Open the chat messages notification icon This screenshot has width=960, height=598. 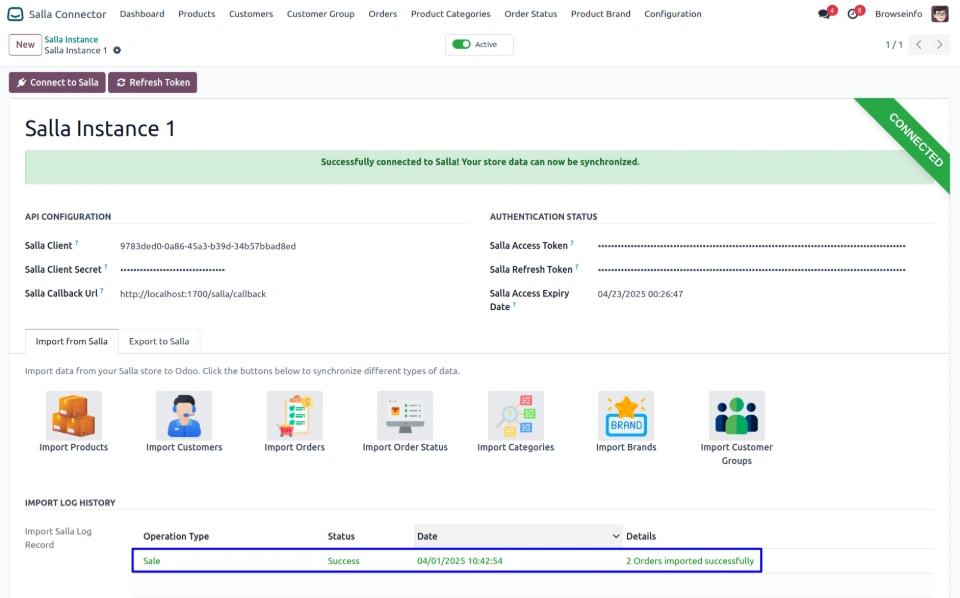pyautogui.click(x=824, y=14)
